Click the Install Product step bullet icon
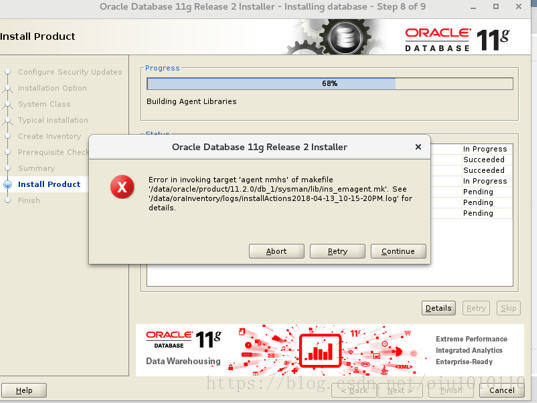This screenshot has height=403, width=537. [8, 184]
